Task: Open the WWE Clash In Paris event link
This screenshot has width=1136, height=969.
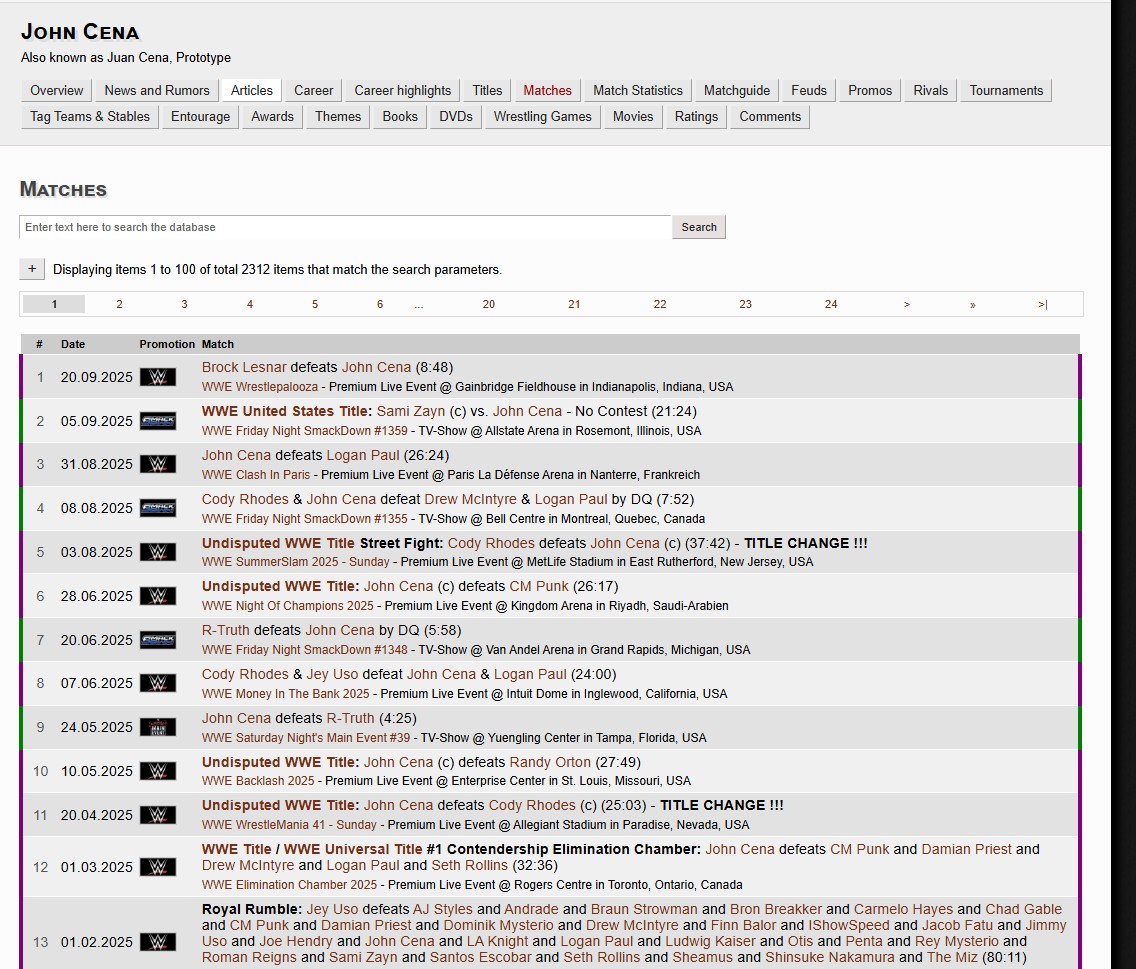Action: coord(256,475)
